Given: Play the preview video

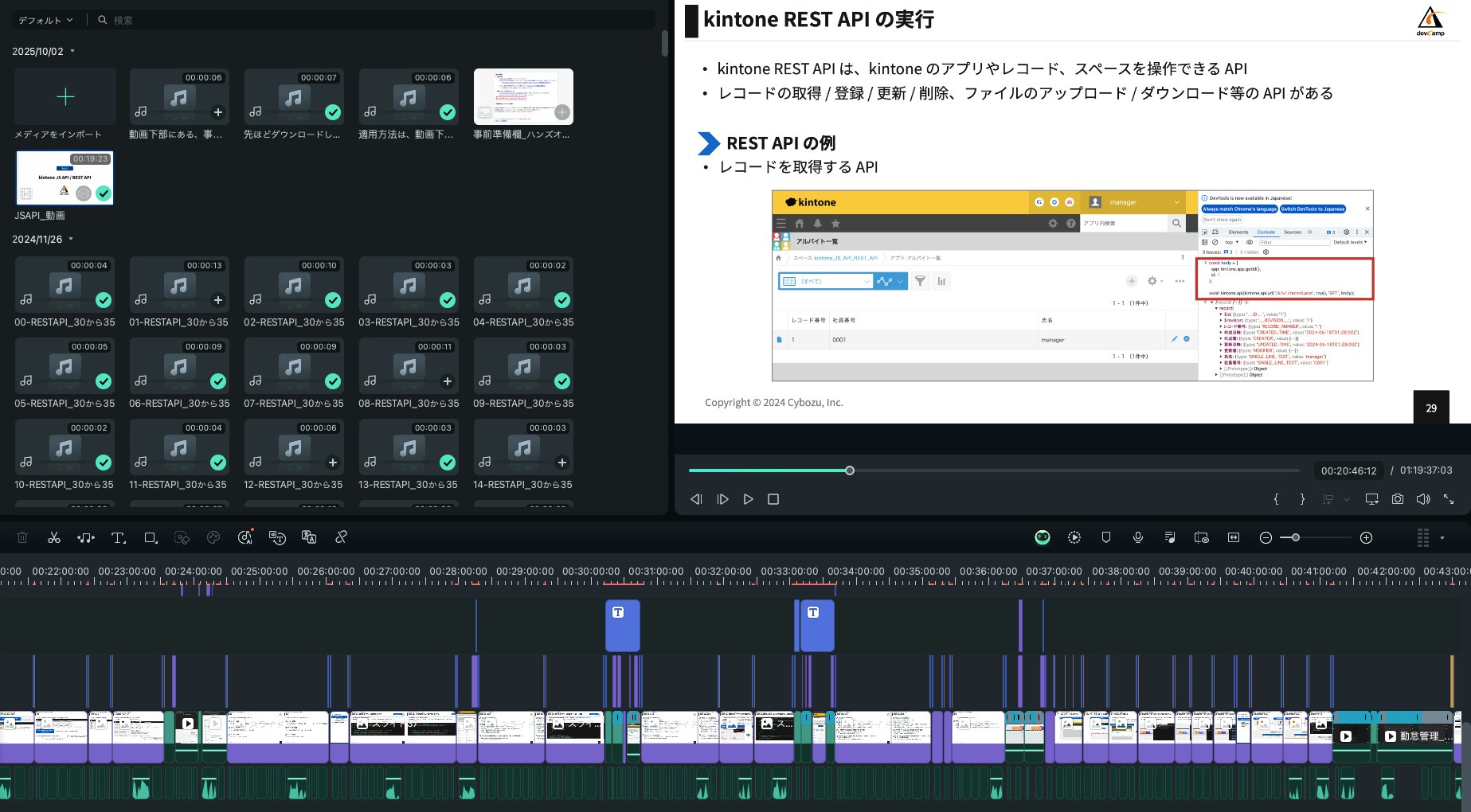Looking at the screenshot, I should (x=748, y=499).
